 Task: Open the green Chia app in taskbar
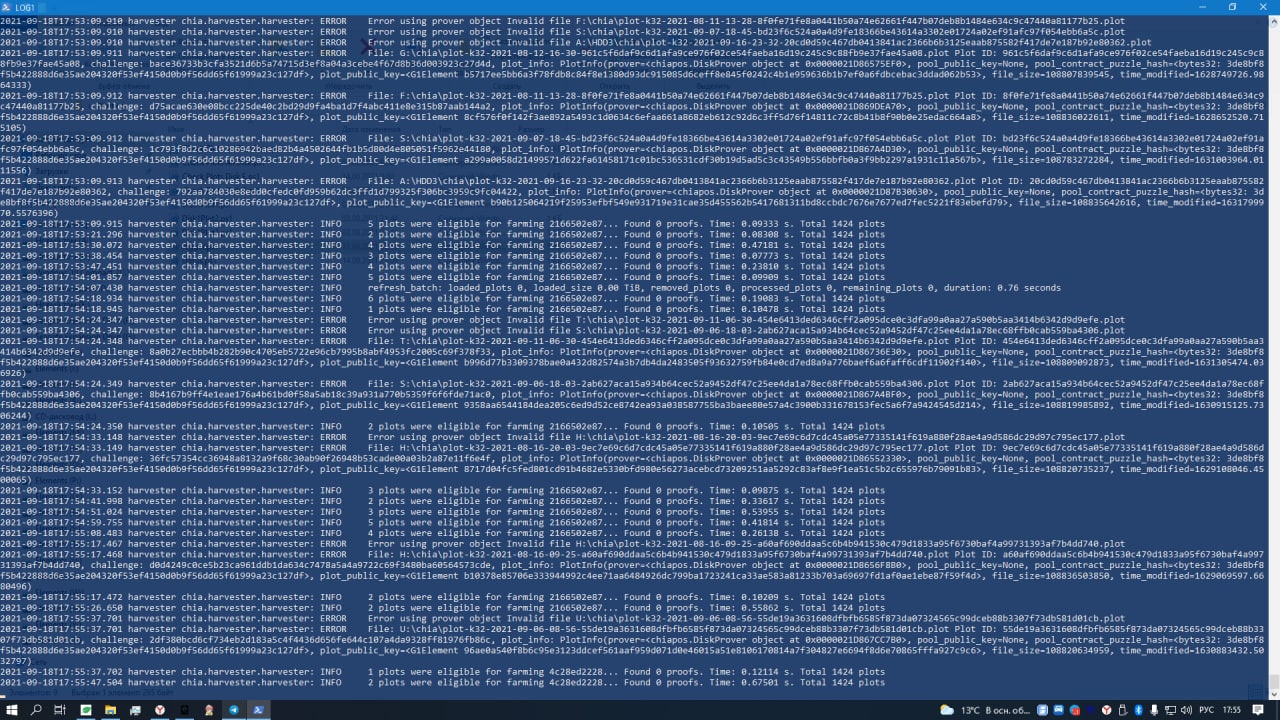tap(86, 710)
